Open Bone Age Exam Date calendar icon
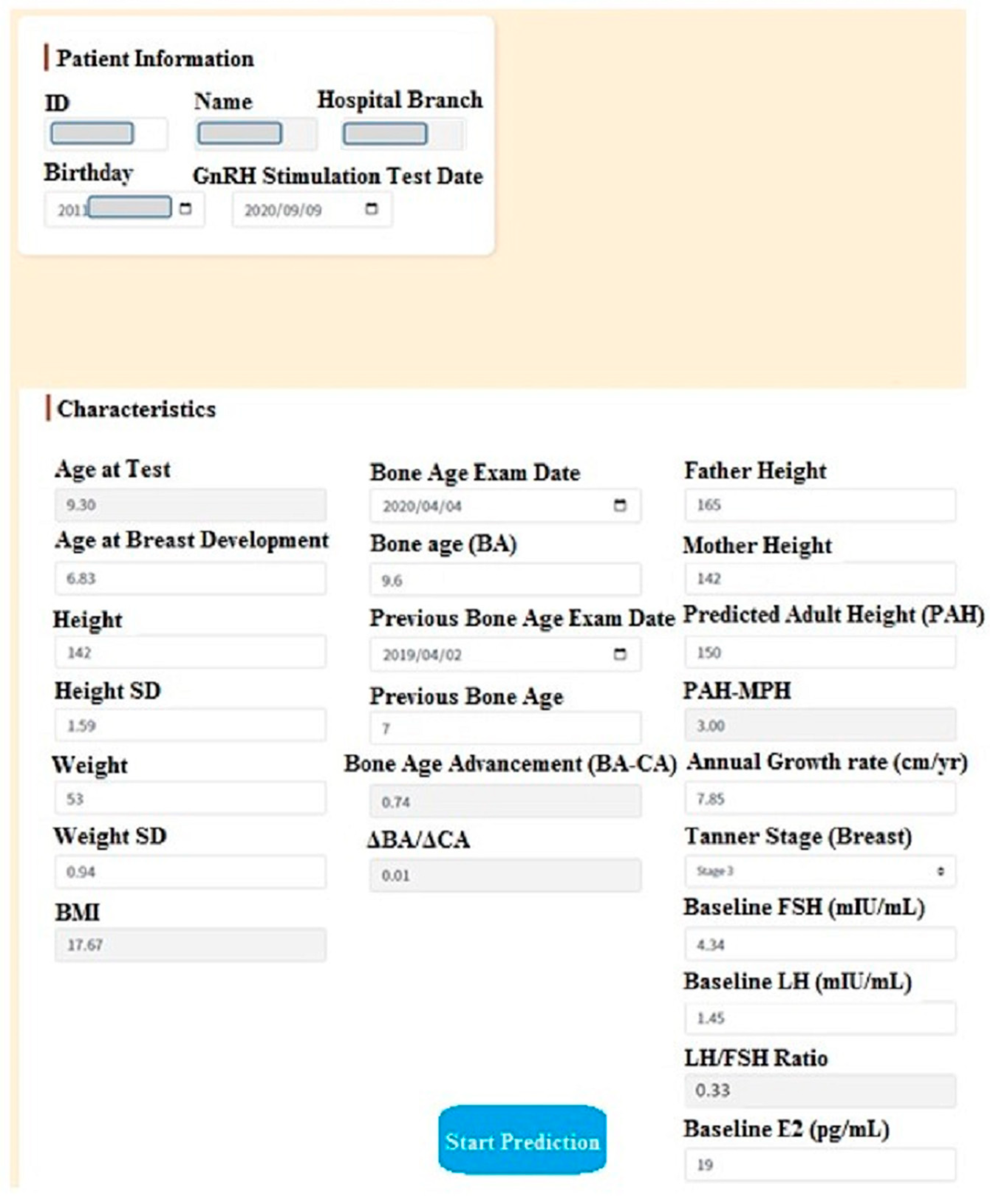 [620, 505]
